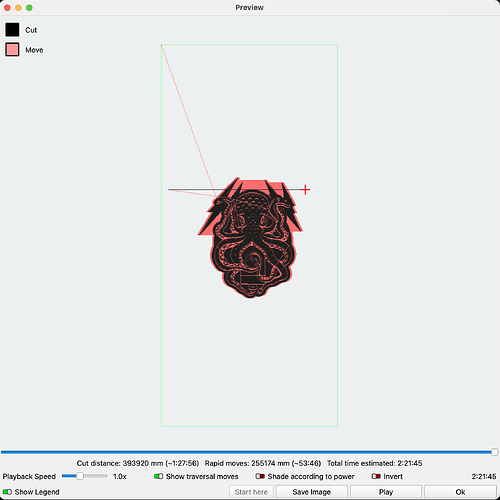Click Save Image button

point(312,492)
